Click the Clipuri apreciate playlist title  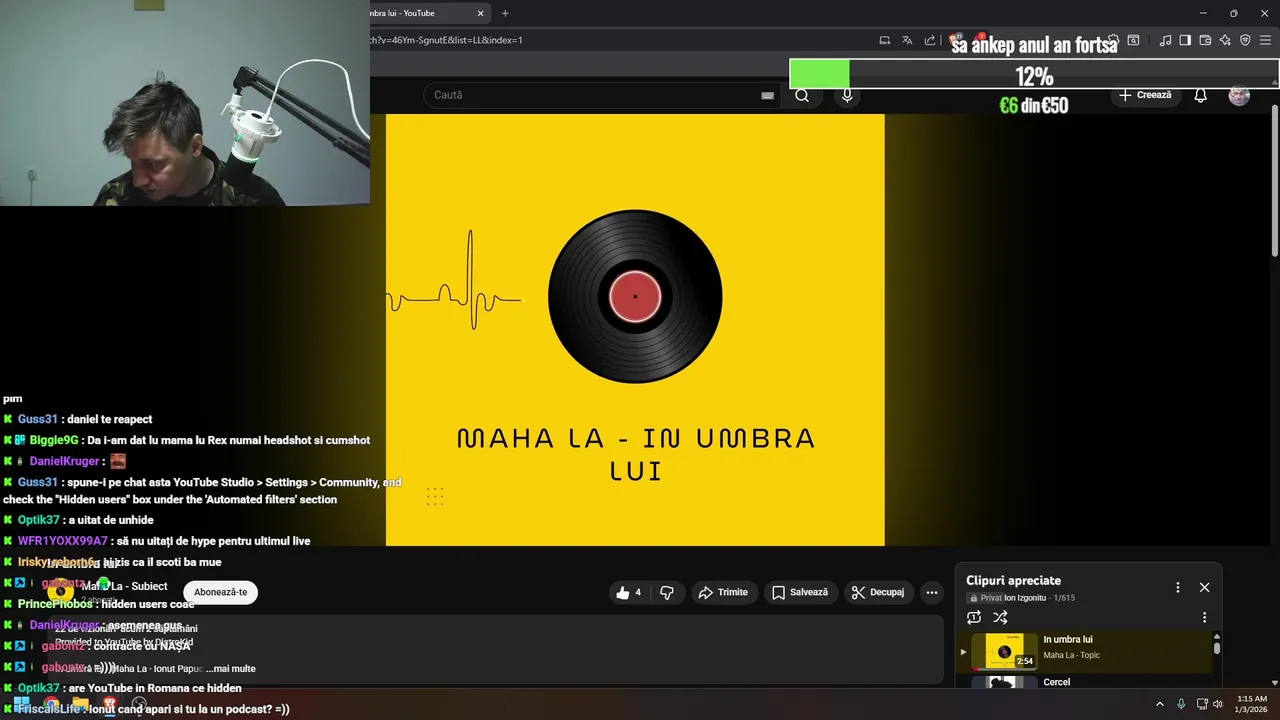coord(1013,580)
